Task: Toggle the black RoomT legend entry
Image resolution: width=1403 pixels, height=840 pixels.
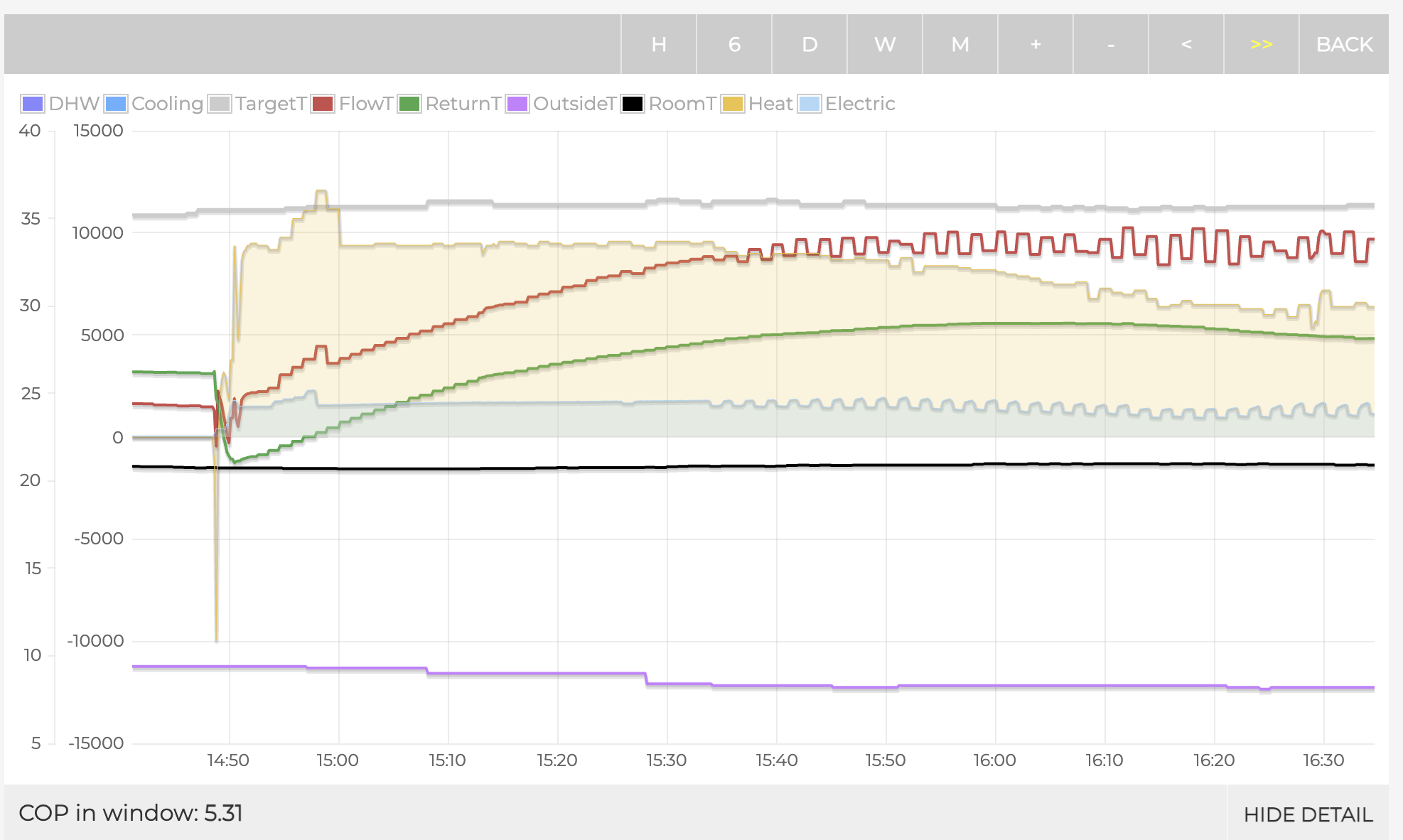Action: click(633, 104)
